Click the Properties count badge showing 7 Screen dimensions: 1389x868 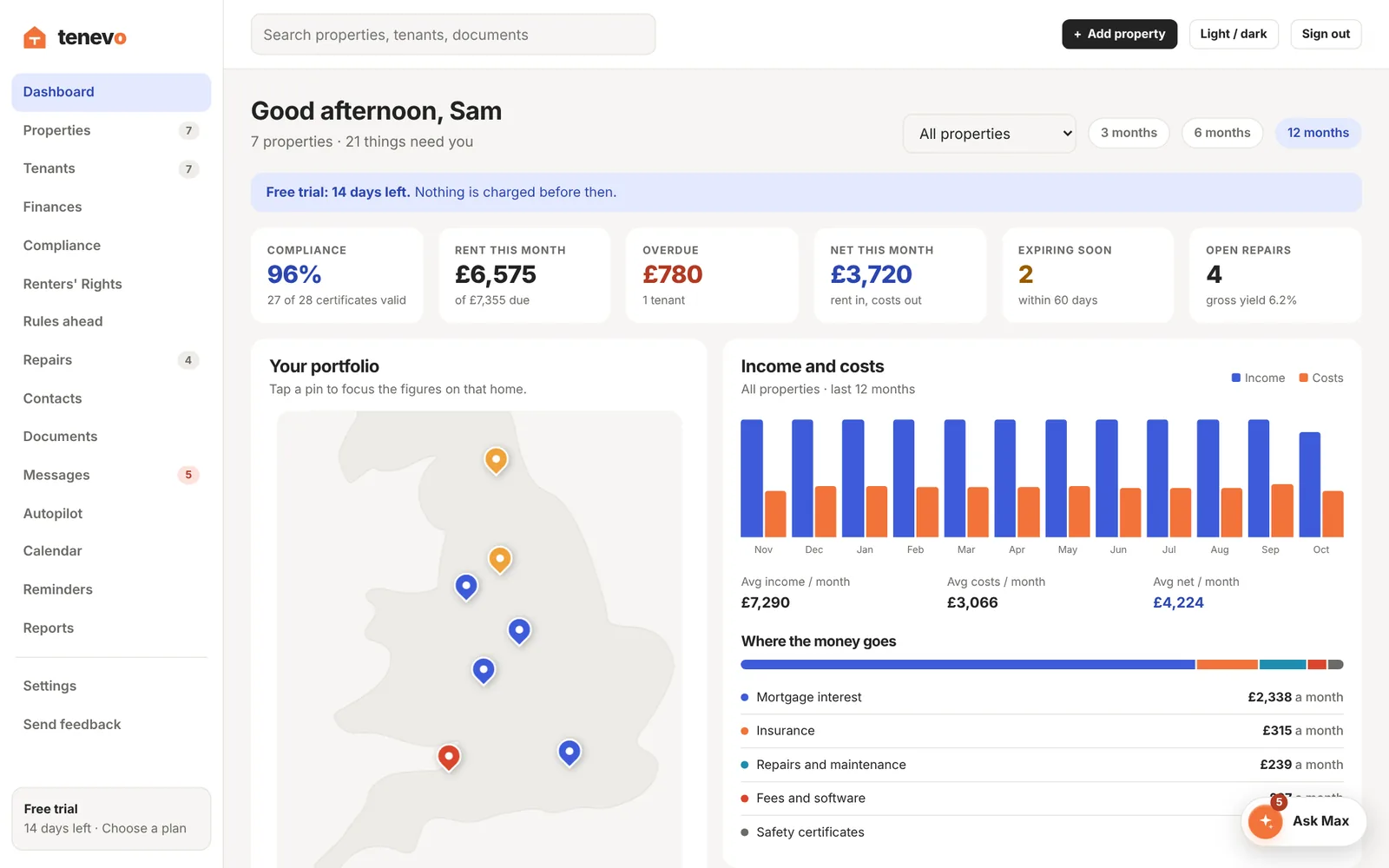(188, 131)
